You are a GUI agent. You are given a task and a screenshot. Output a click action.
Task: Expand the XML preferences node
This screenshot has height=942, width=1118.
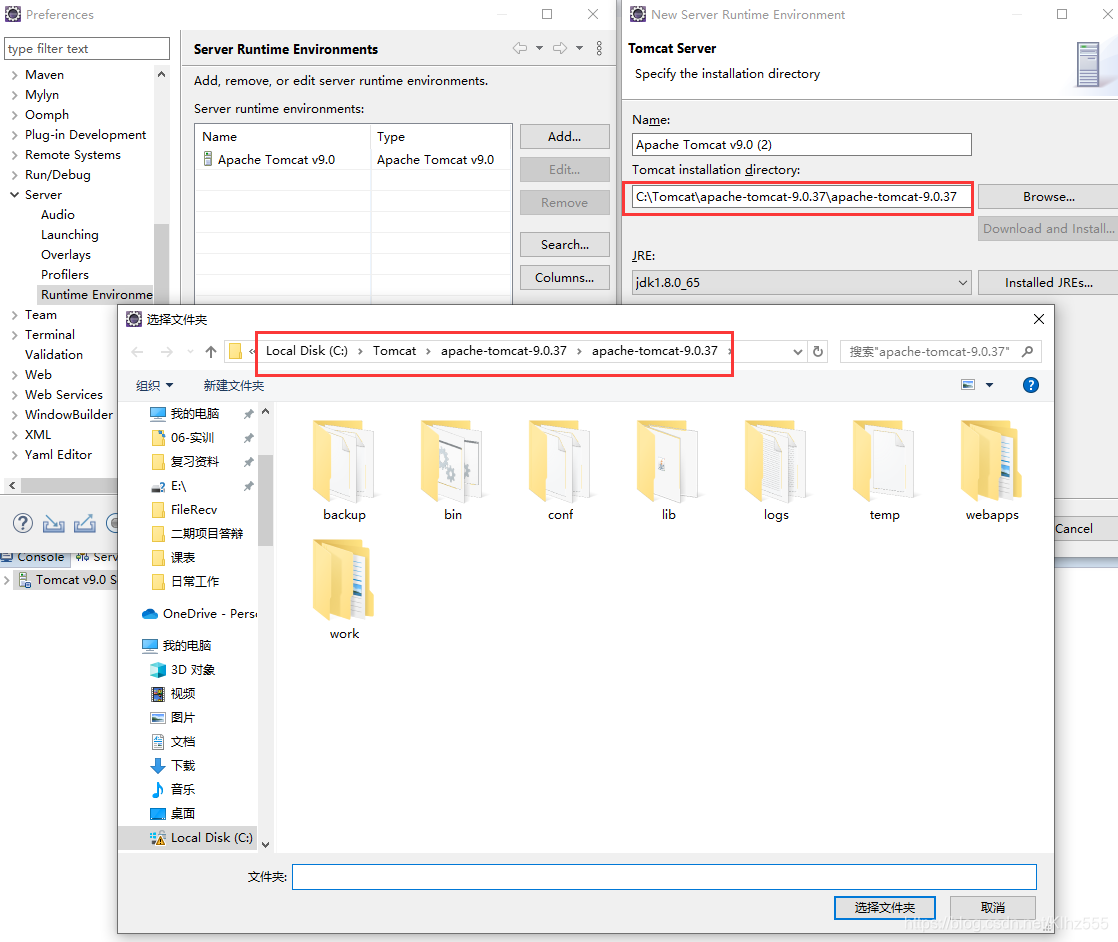[14, 434]
